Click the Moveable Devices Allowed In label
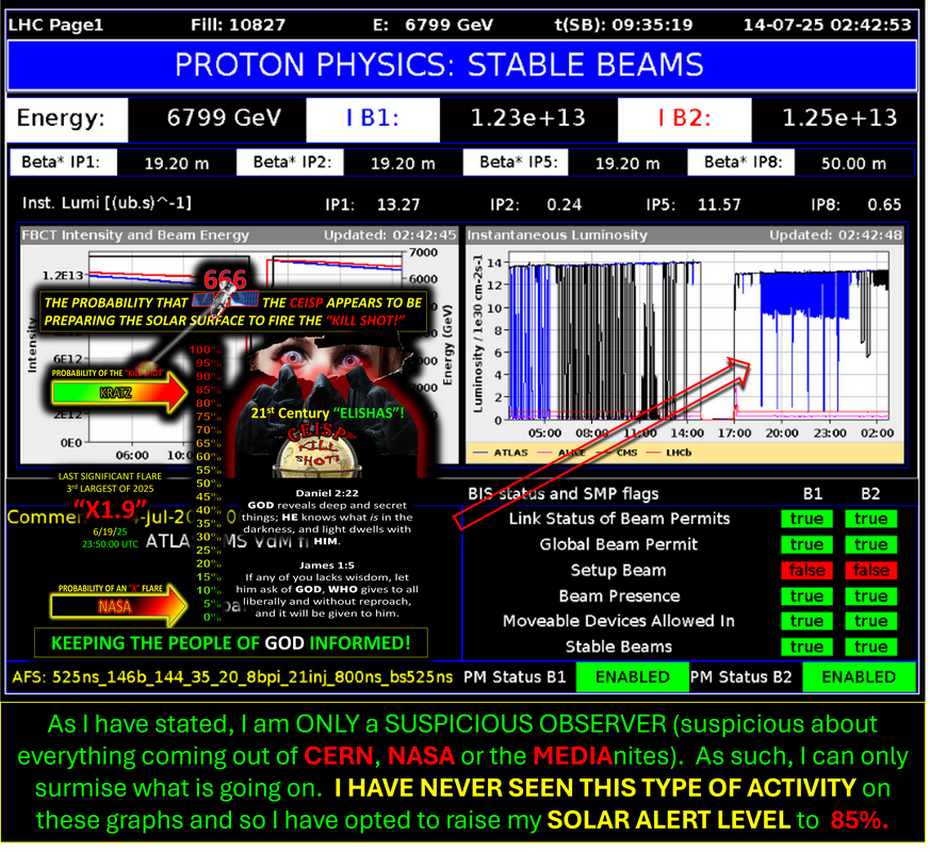This screenshot has height=852, width=930. (x=619, y=621)
